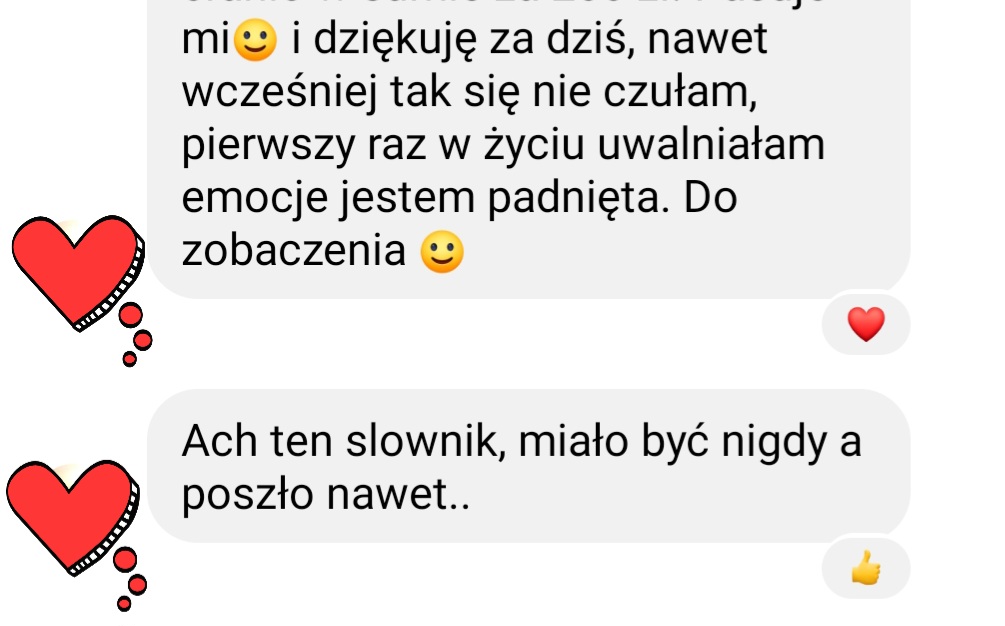Click the word 'zobaczenia' in first message
The image size is (1005, 626).
294,251
